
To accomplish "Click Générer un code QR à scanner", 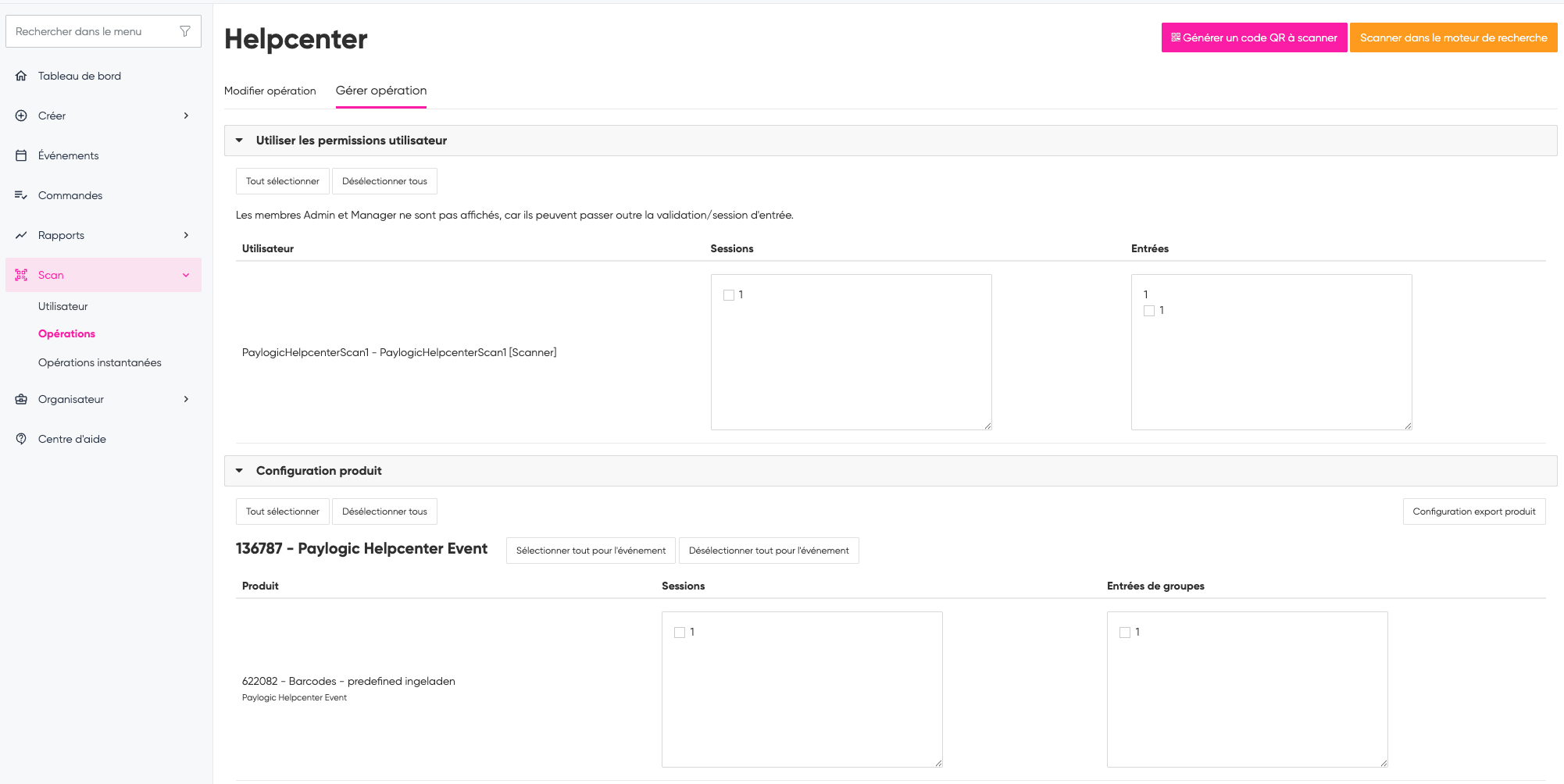I will click(1254, 37).
